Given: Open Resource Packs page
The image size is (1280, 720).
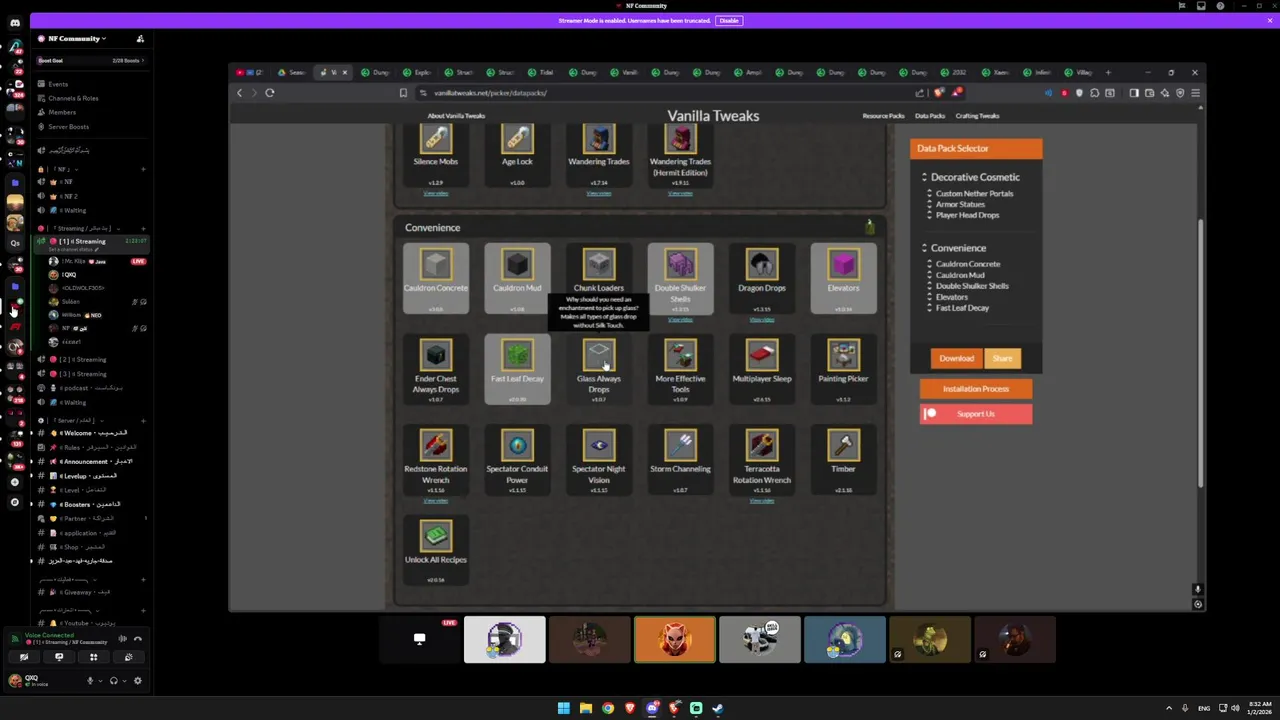Looking at the screenshot, I should click(x=883, y=116).
